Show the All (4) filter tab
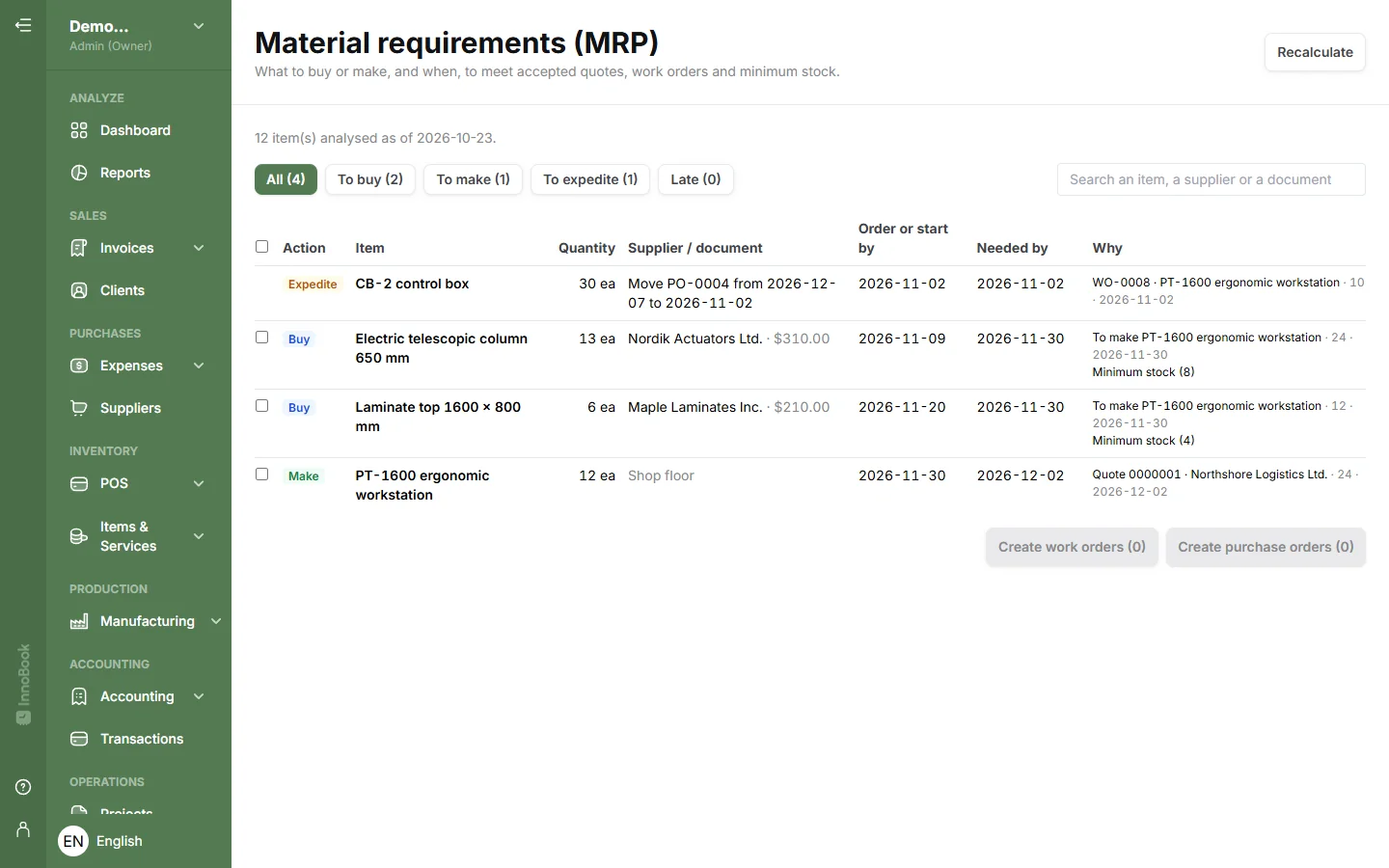 coord(286,179)
